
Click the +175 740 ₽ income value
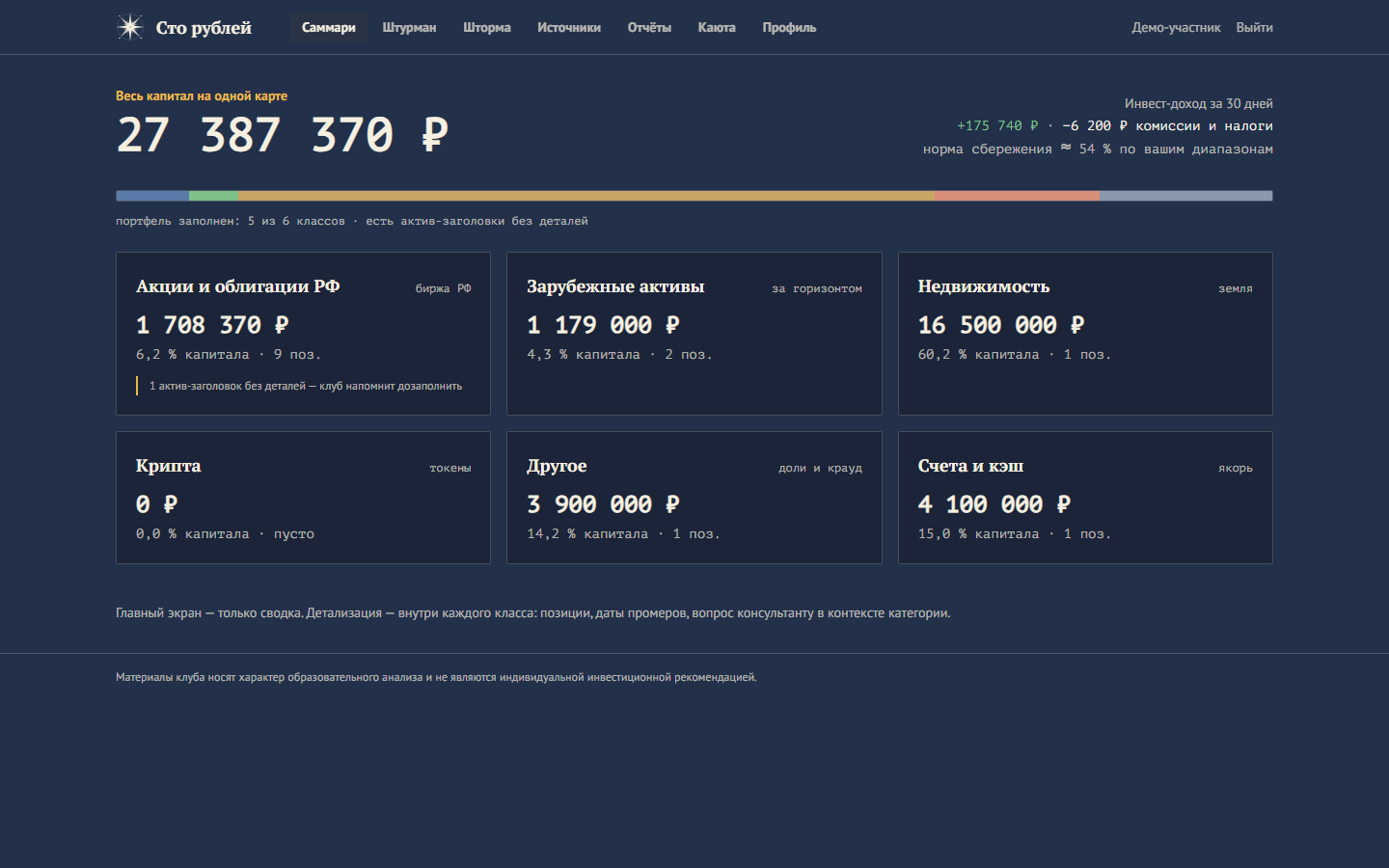(x=997, y=126)
